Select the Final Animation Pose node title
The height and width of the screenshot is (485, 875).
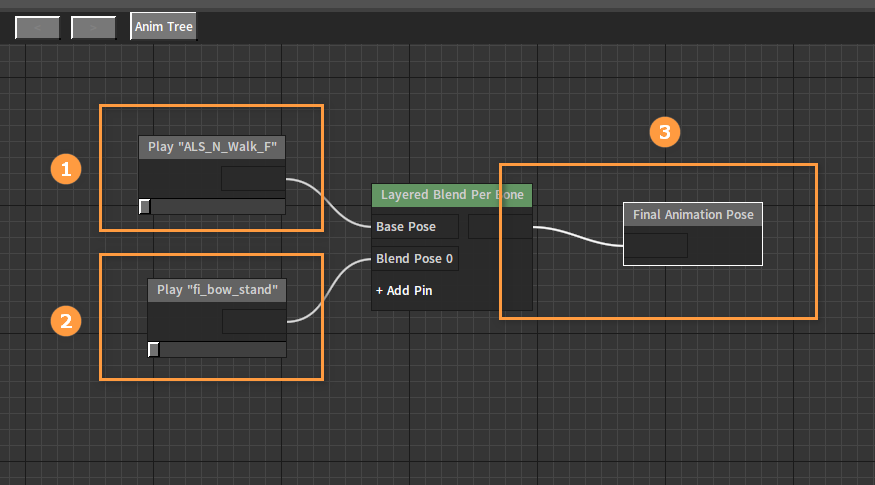[692, 215]
